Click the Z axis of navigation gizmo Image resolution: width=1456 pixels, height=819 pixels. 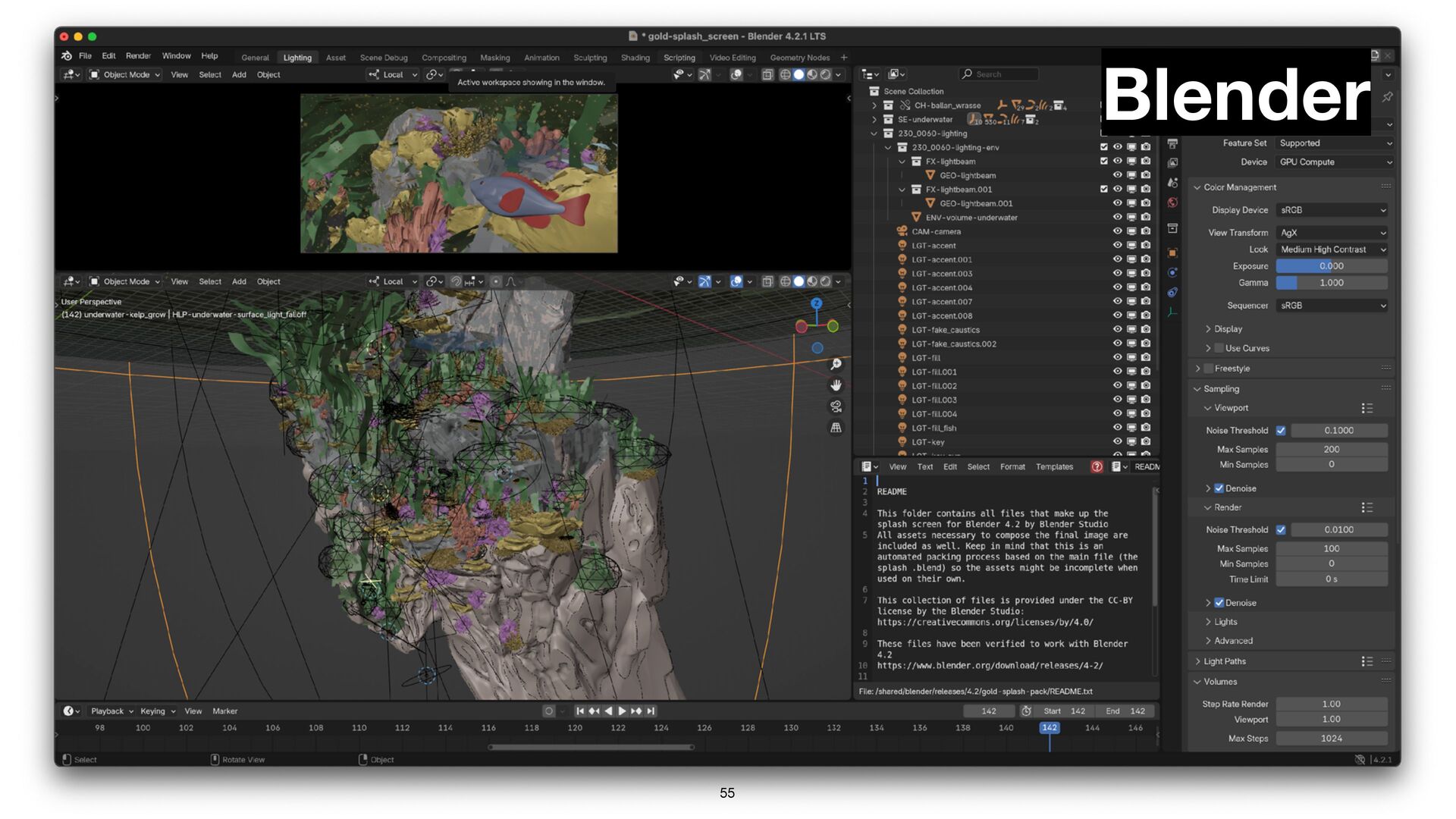pyautogui.click(x=817, y=303)
